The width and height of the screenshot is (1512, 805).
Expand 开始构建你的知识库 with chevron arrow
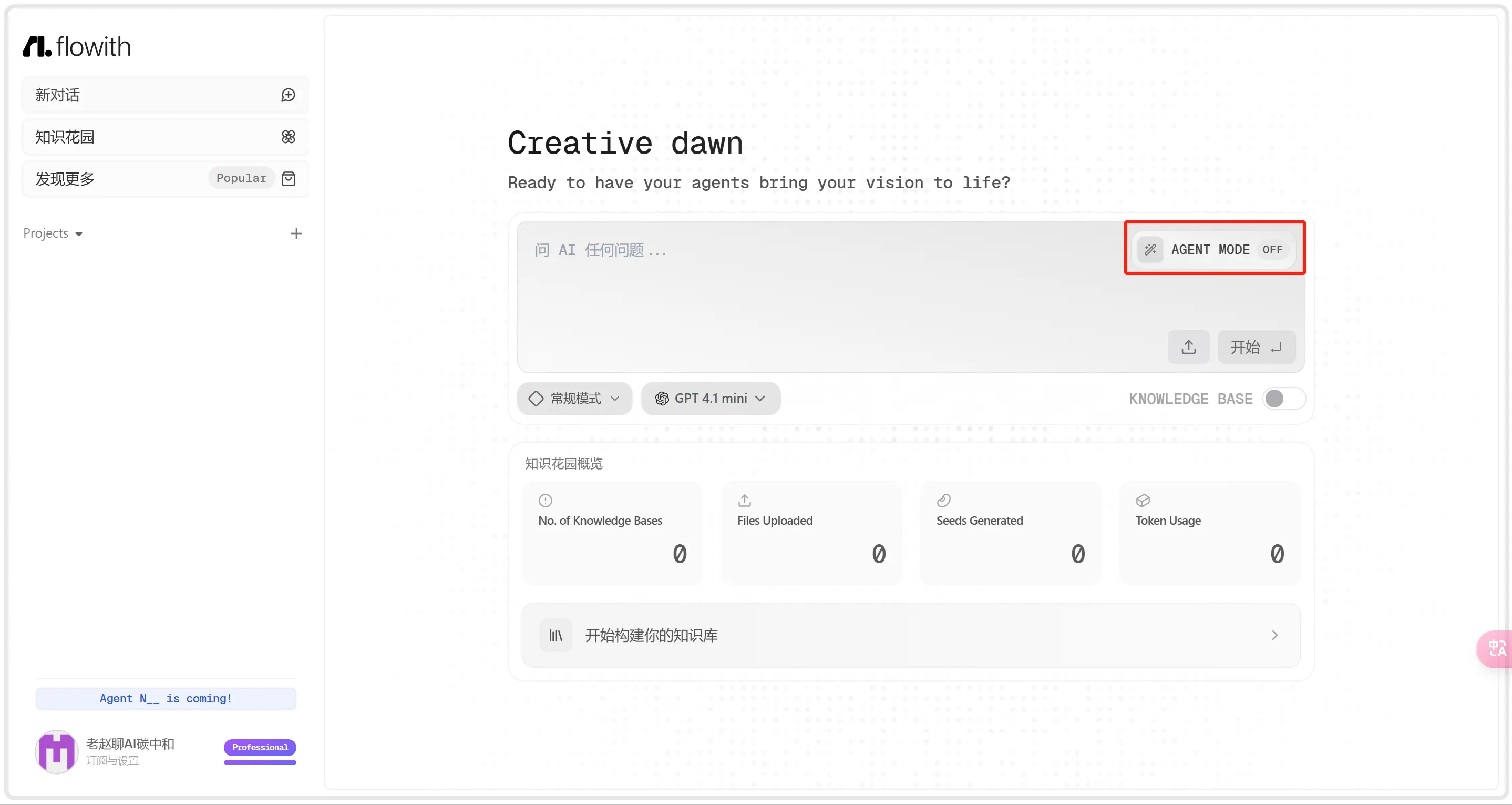pyautogui.click(x=1274, y=635)
